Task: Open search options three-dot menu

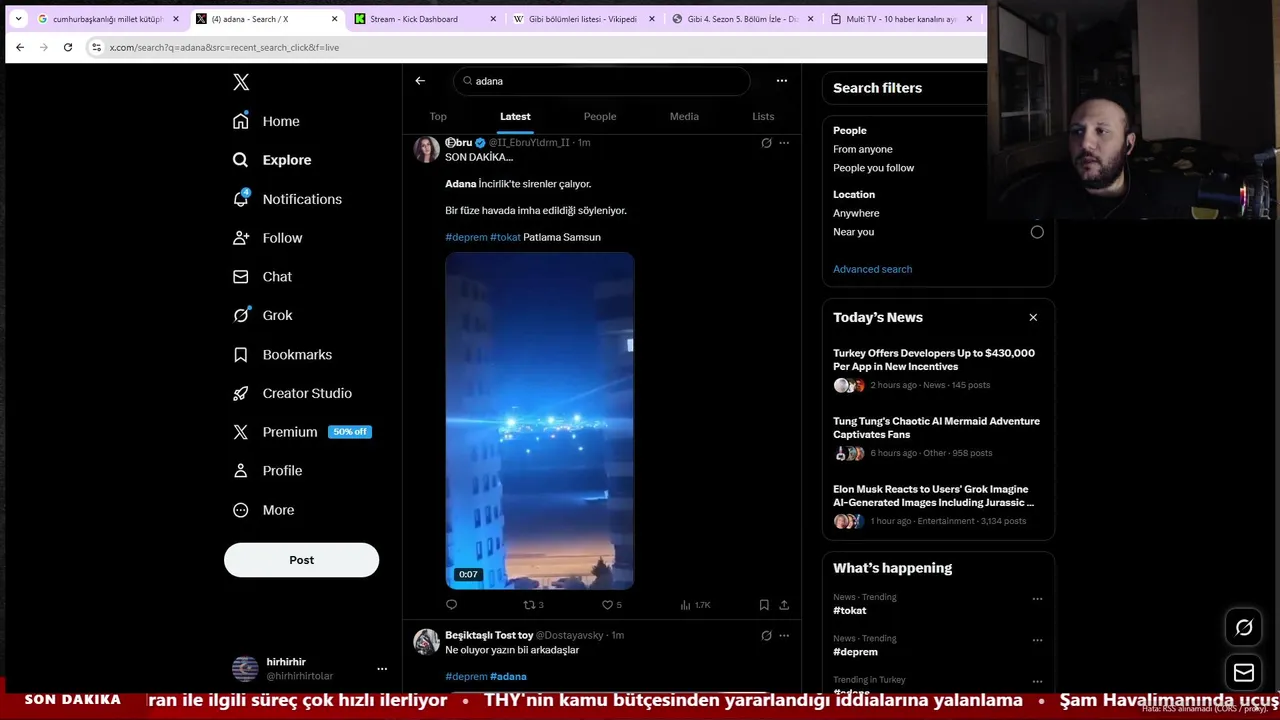Action: (782, 81)
